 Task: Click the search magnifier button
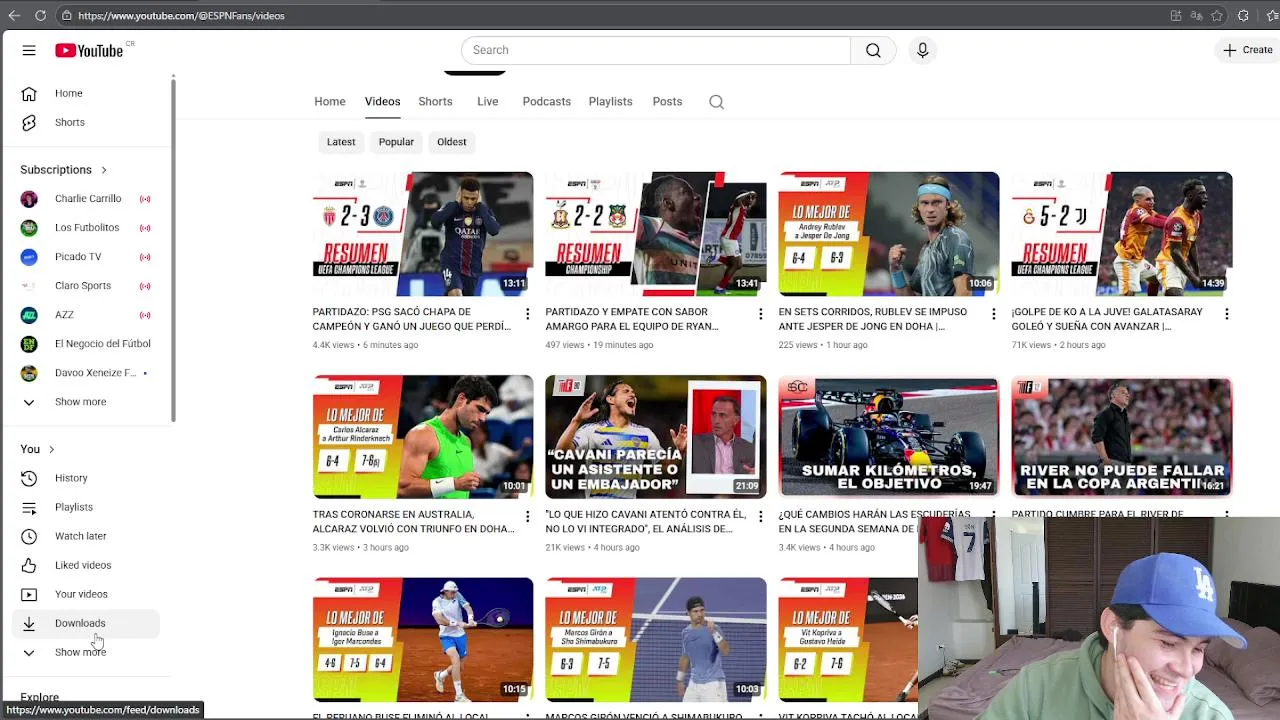[873, 50]
